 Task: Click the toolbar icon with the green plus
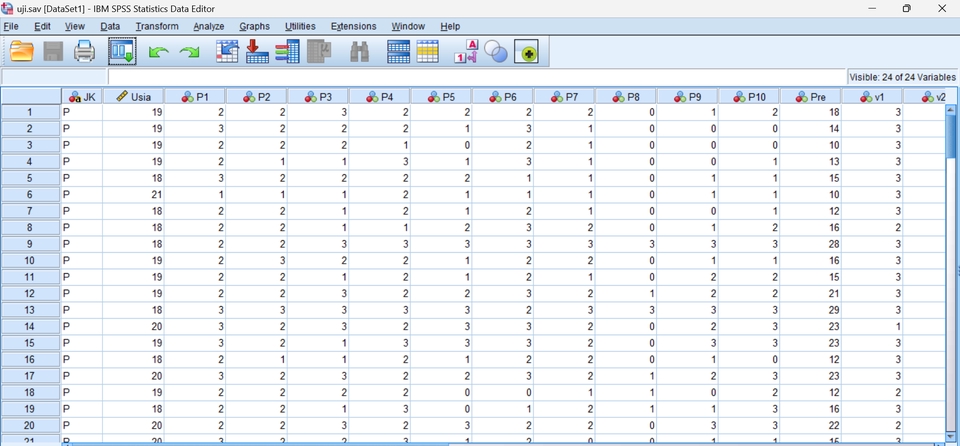pyautogui.click(x=526, y=52)
